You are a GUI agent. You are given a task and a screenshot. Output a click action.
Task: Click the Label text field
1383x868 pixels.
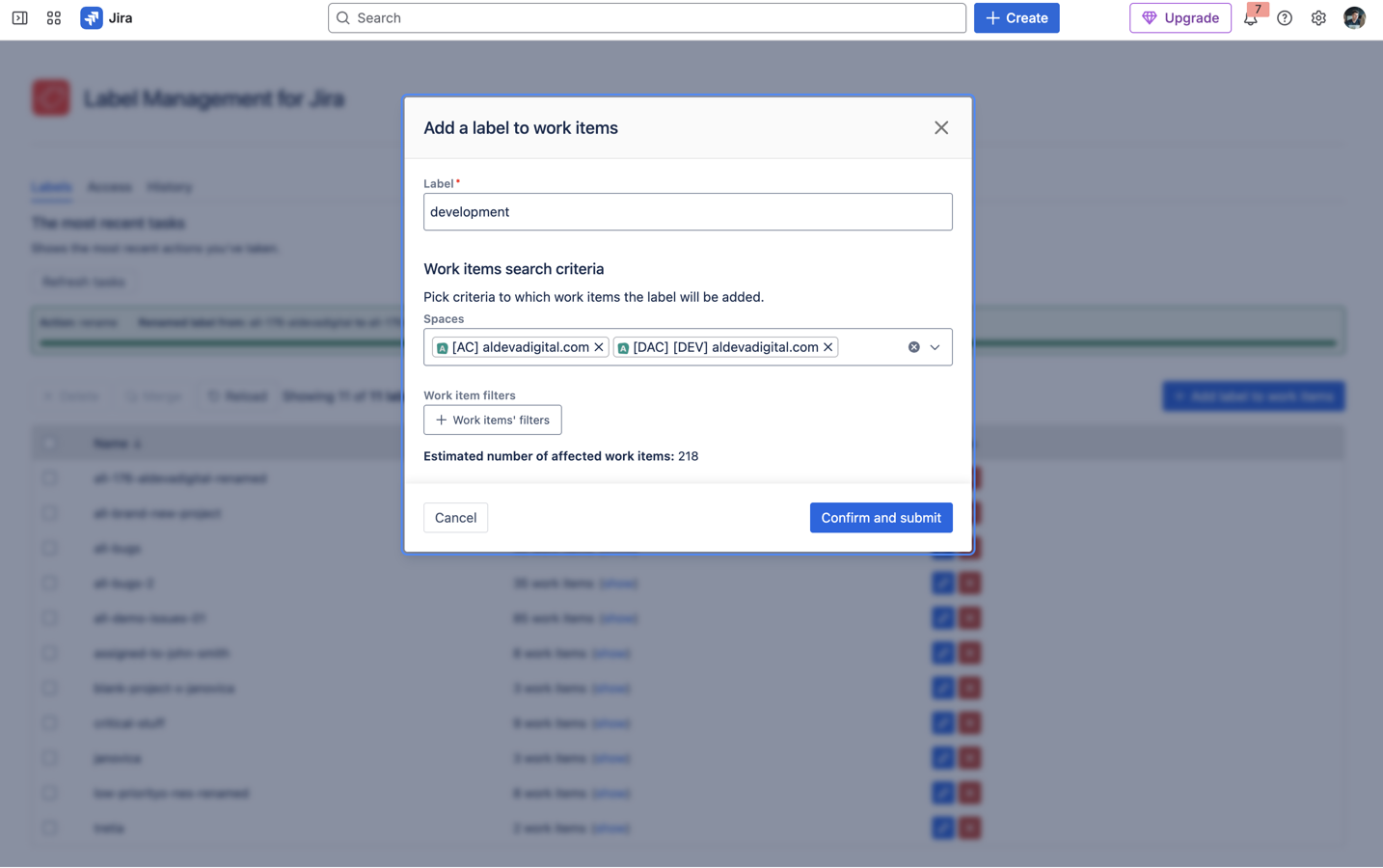687,212
